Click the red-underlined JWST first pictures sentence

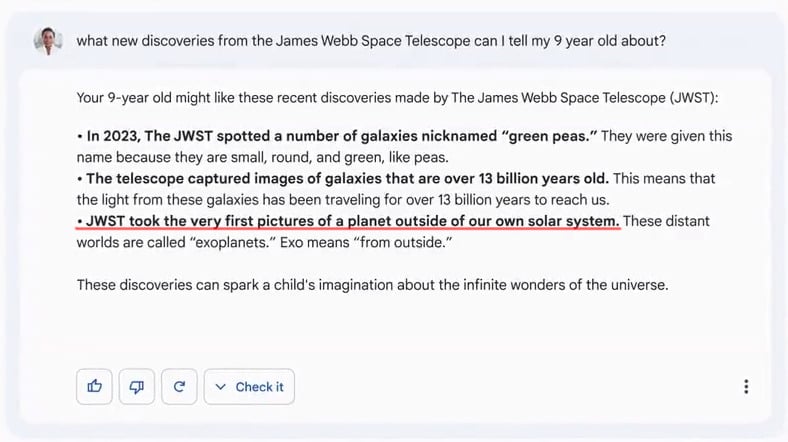click(350, 221)
